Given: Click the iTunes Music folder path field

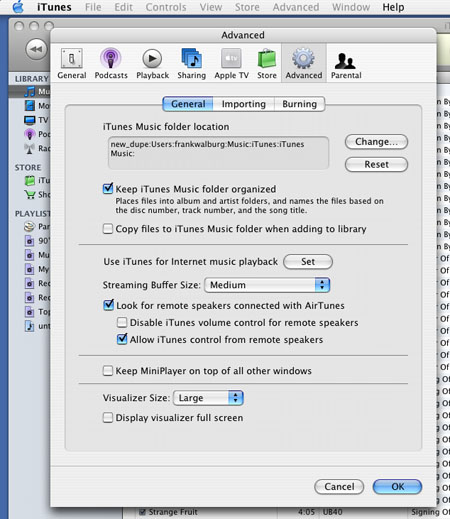Looking at the screenshot, I should (218, 153).
